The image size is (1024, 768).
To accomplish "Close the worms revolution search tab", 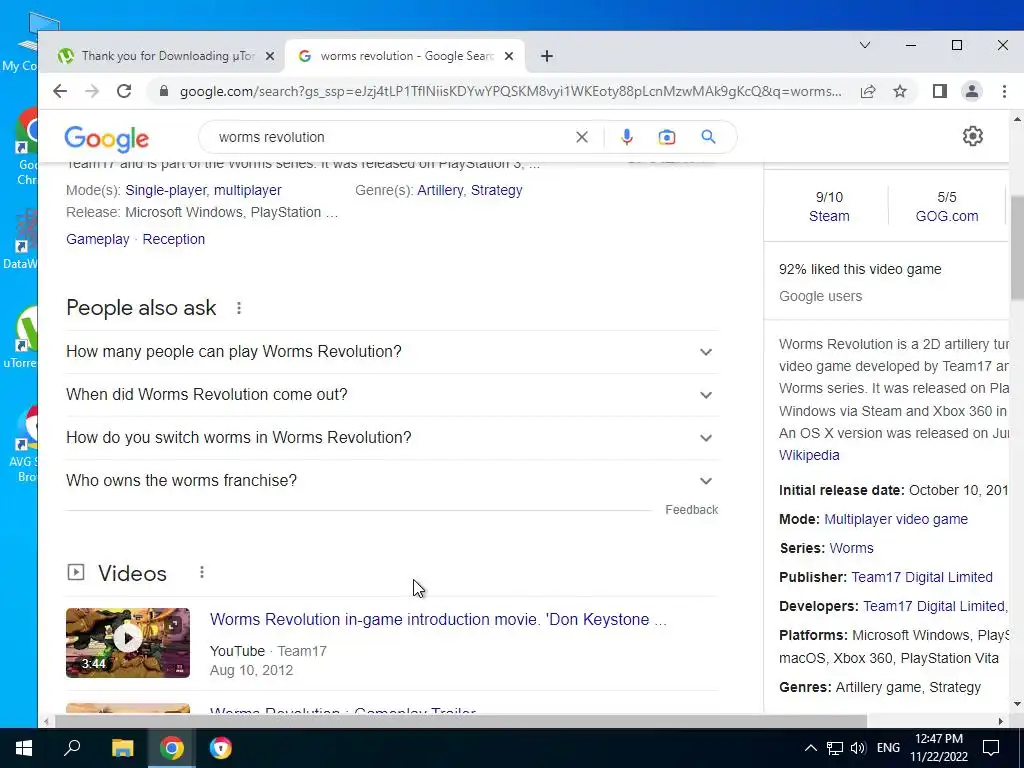I will click(509, 56).
